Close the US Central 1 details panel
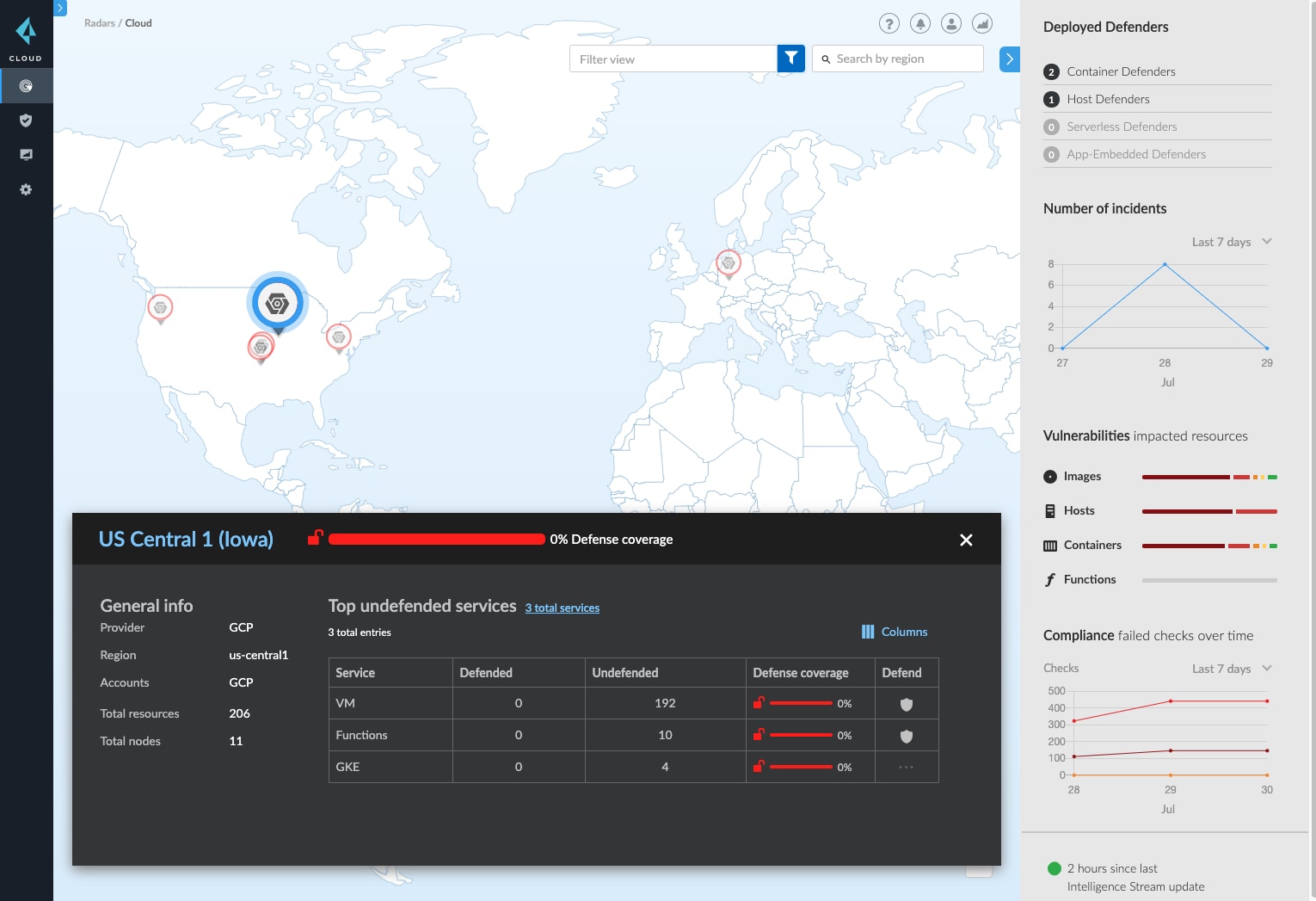This screenshot has width=1316, height=901. click(x=966, y=540)
